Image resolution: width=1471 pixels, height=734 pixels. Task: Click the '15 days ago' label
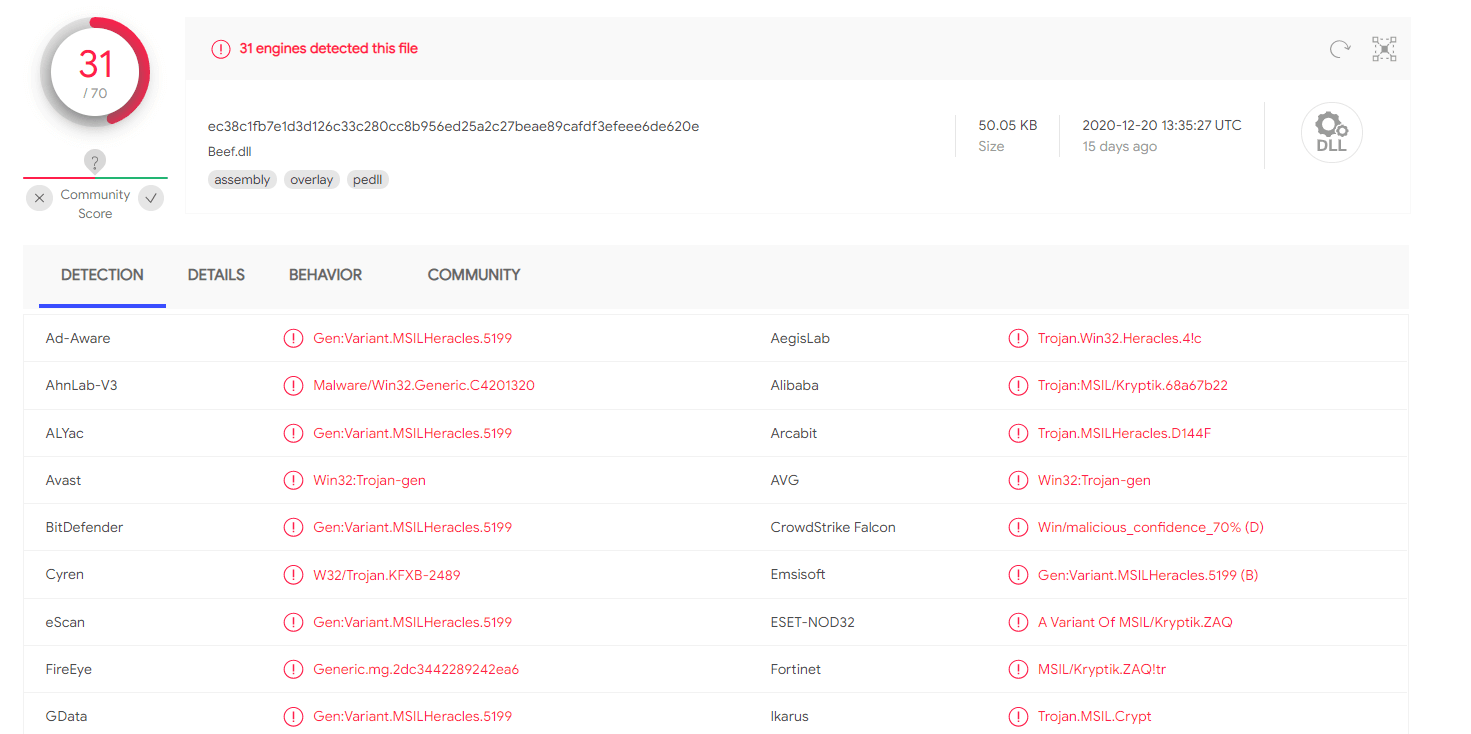tap(1119, 146)
